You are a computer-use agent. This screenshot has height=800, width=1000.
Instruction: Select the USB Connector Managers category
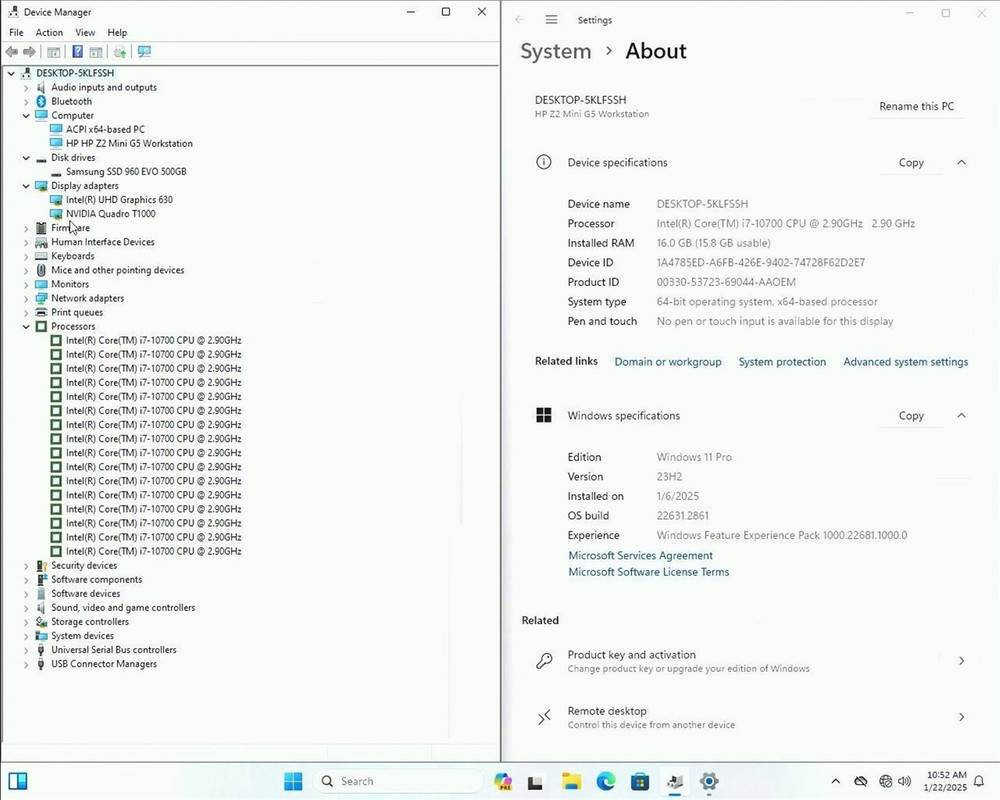(104, 663)
